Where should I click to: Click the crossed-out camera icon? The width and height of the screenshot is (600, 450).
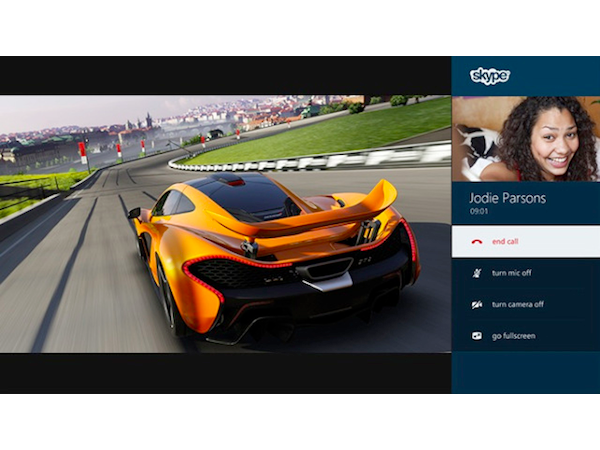[x=476, y=305]
